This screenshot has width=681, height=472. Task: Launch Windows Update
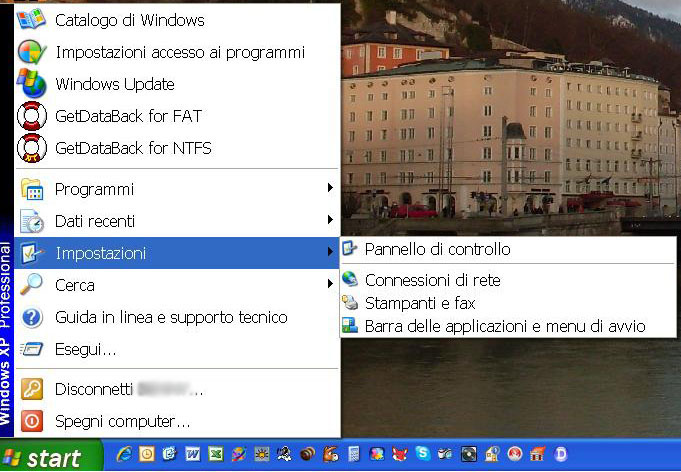pyautogui.click(x=177, y=84)
